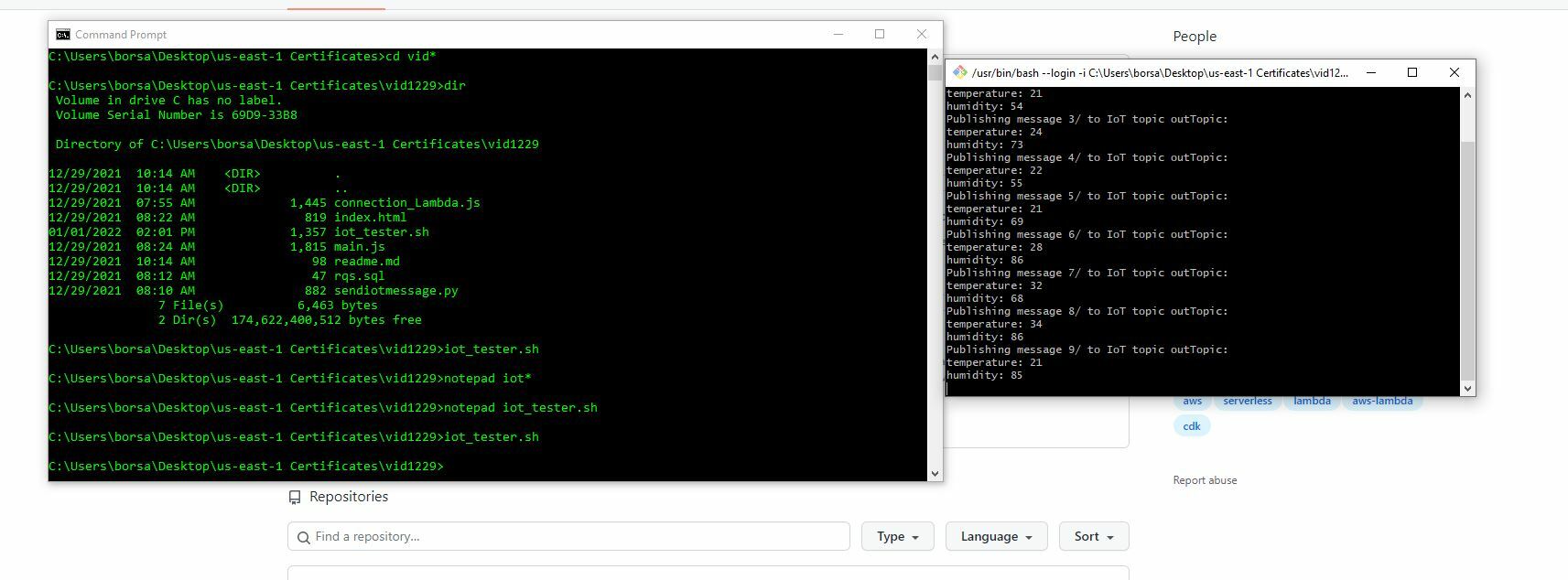The image size is (1568, 580).
Task: Maximize the Git Bash terminal window
Action: [x=1412, y=72]
